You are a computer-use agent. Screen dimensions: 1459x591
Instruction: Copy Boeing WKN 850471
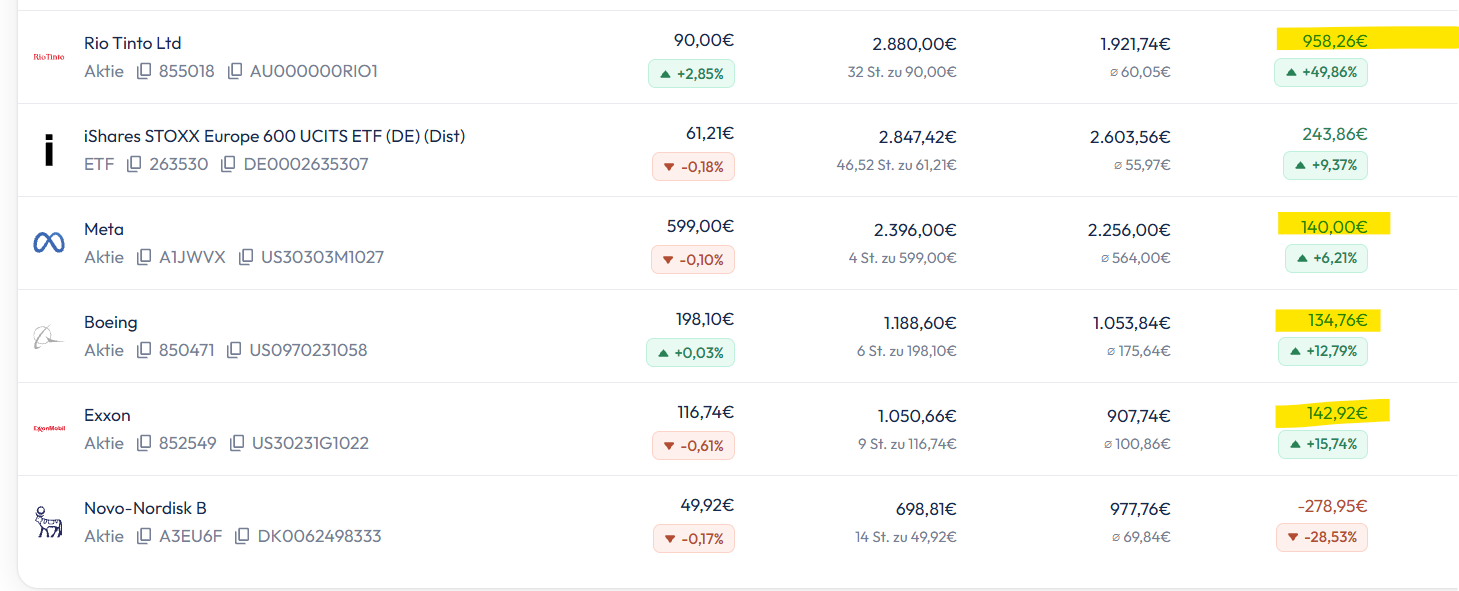(x=144, y=351)
